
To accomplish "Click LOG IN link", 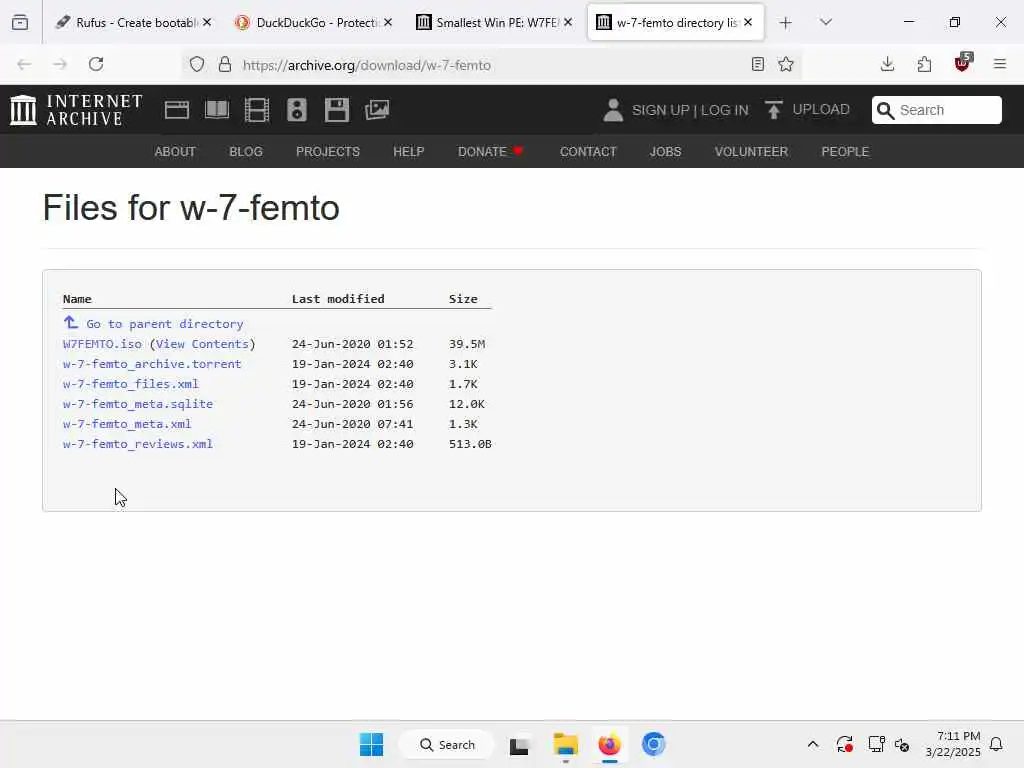I will click(x=724, y=110).
